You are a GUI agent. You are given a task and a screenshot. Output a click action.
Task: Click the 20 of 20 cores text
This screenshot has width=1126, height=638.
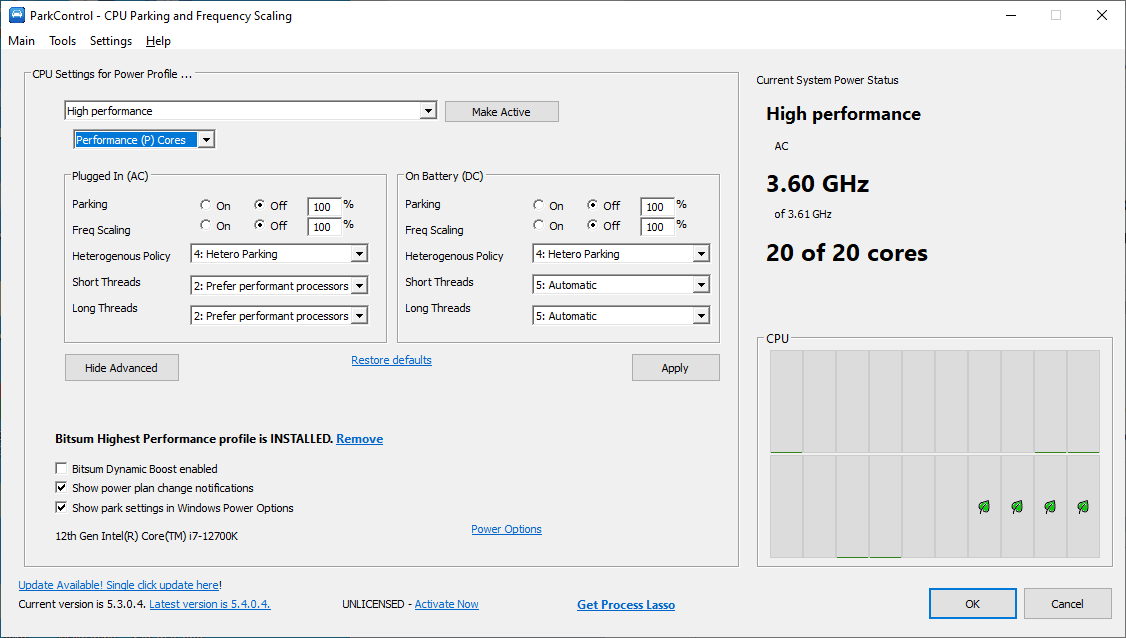pos(847,253)
